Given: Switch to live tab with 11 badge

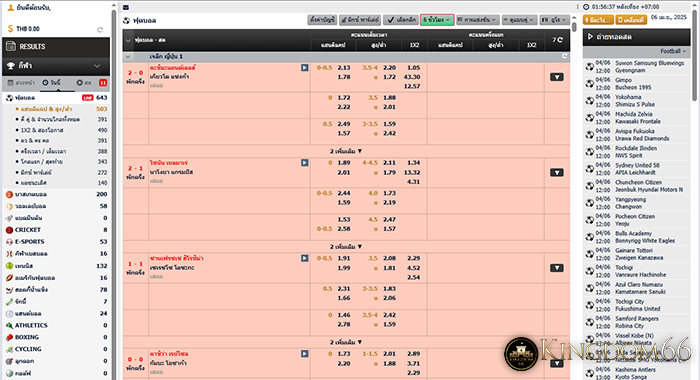Looking at the screenshot, I should [x=91, y=83].
